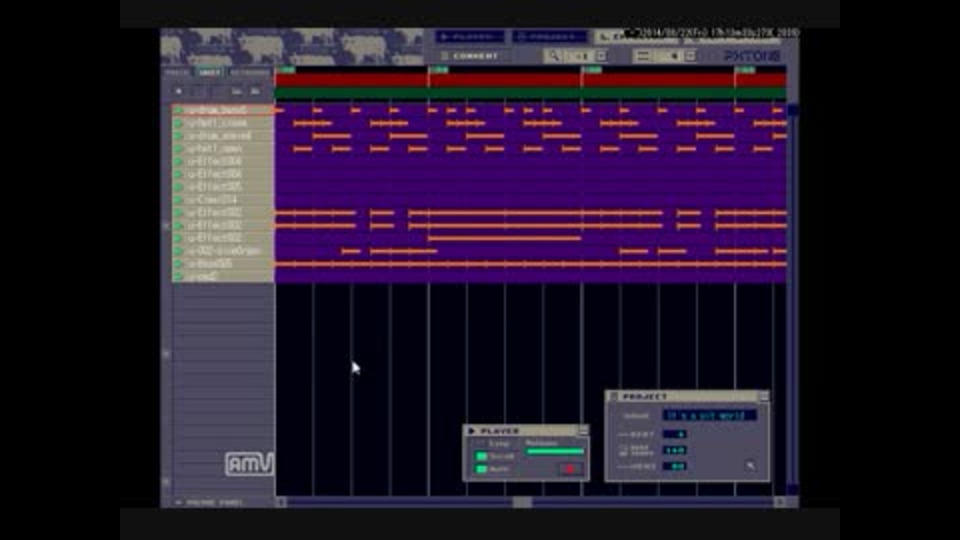Switch to the KEYBOARD tab
This screenshot has height=540, width=960.
249,72
